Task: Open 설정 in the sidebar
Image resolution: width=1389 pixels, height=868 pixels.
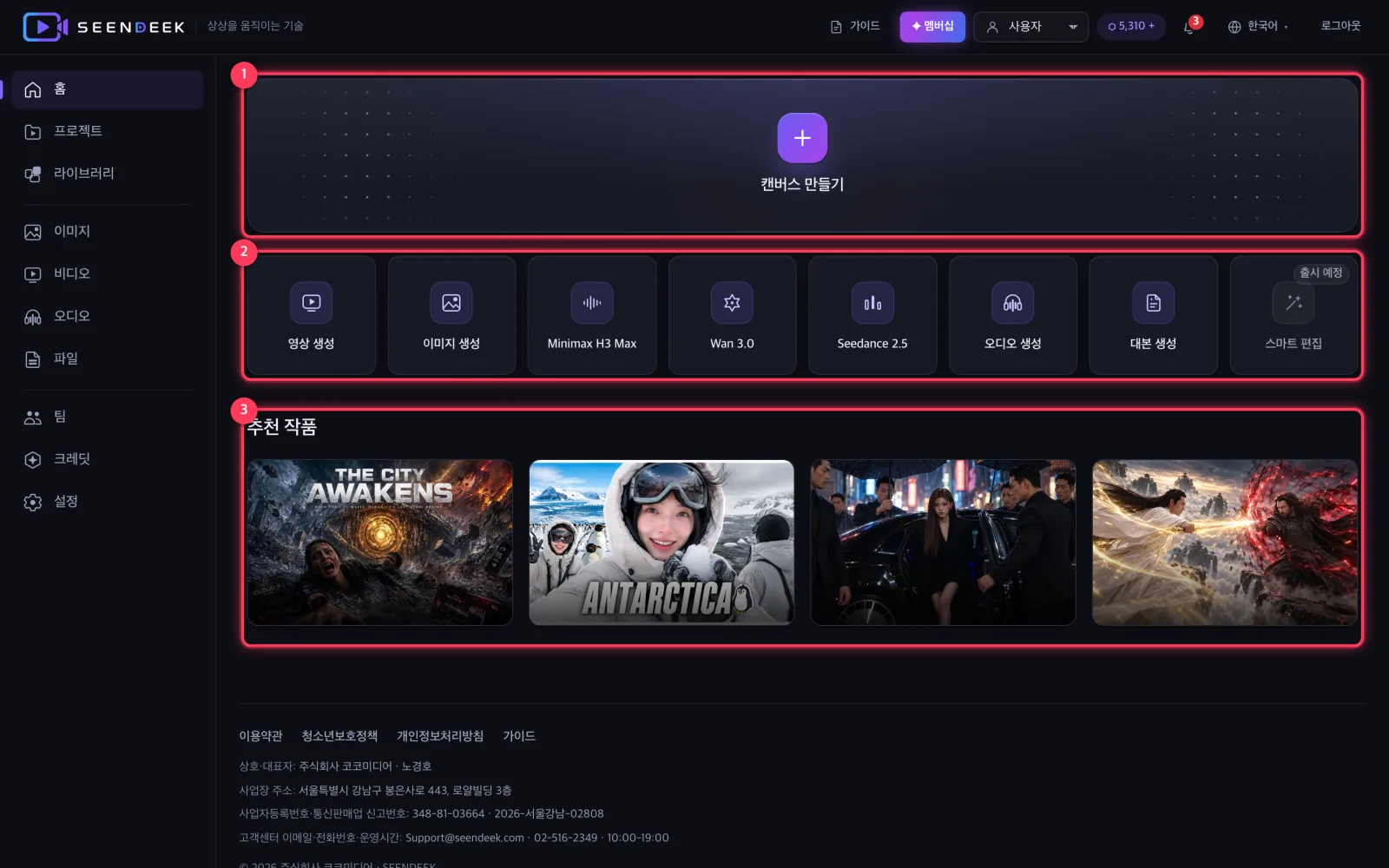Action: (108, 503)
